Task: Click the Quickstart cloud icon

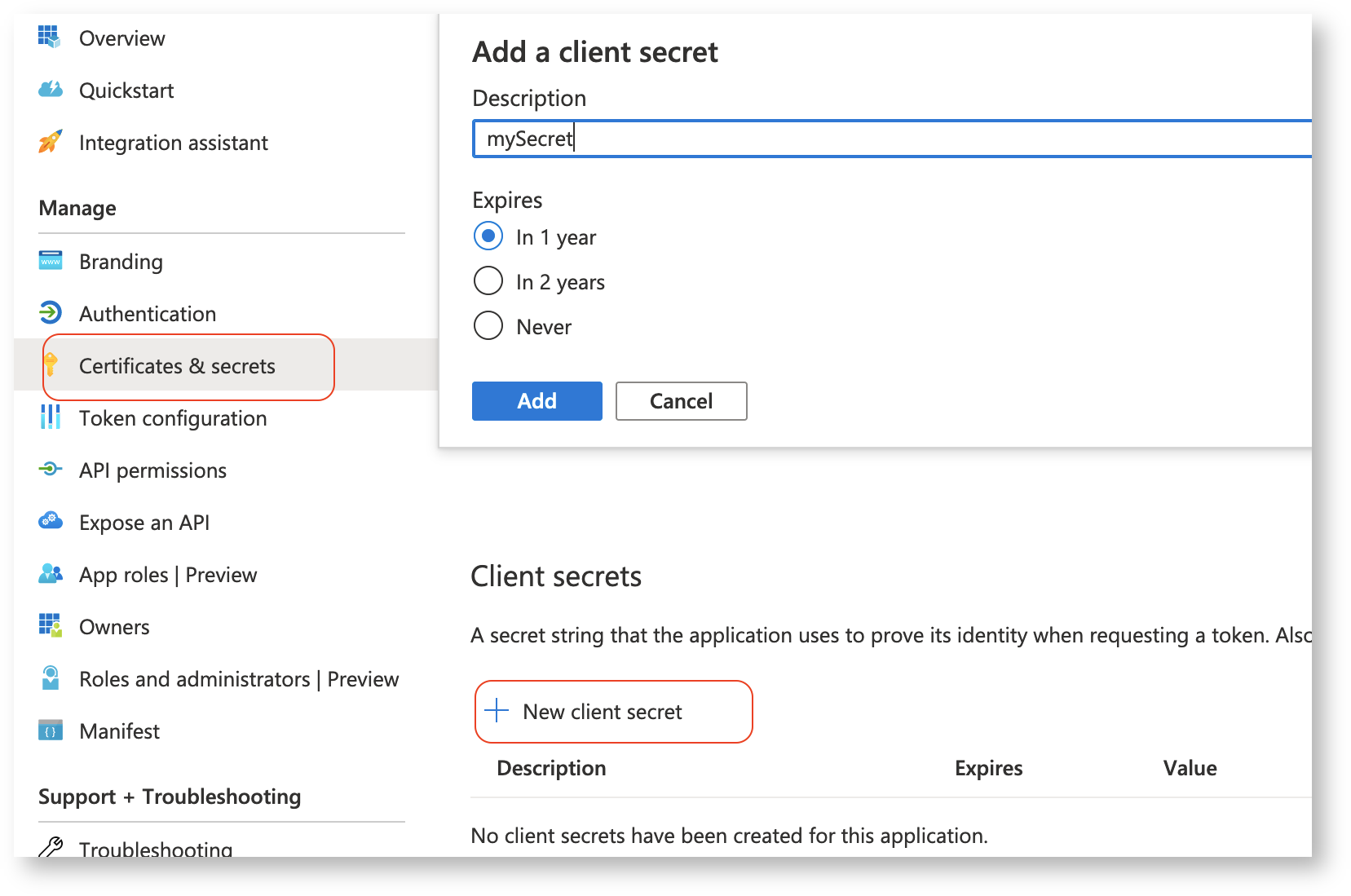Action: [50, 90]
